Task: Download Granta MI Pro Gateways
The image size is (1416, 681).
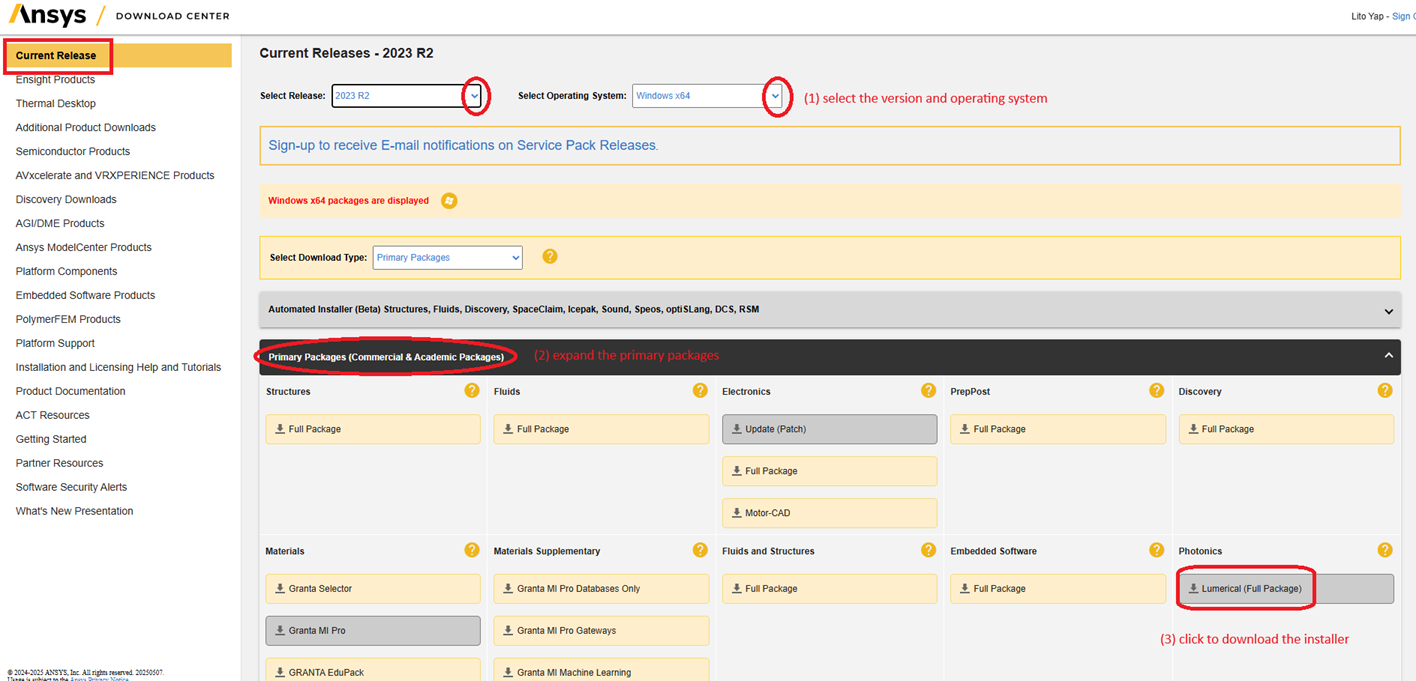Action: (x=601, y=631)
